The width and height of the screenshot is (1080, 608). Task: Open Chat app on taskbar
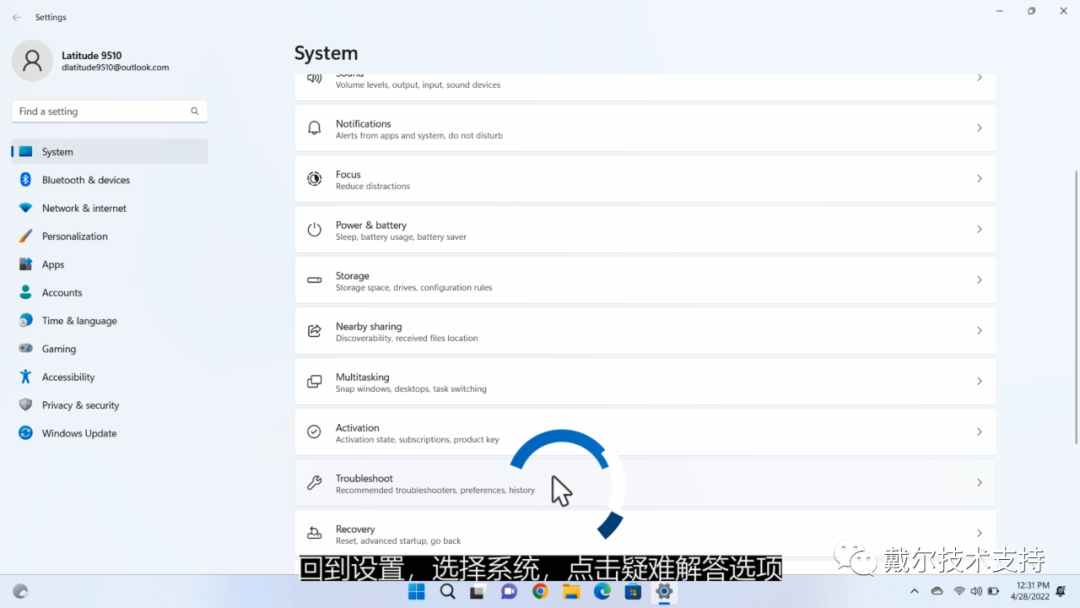click(x=509, y=591)
